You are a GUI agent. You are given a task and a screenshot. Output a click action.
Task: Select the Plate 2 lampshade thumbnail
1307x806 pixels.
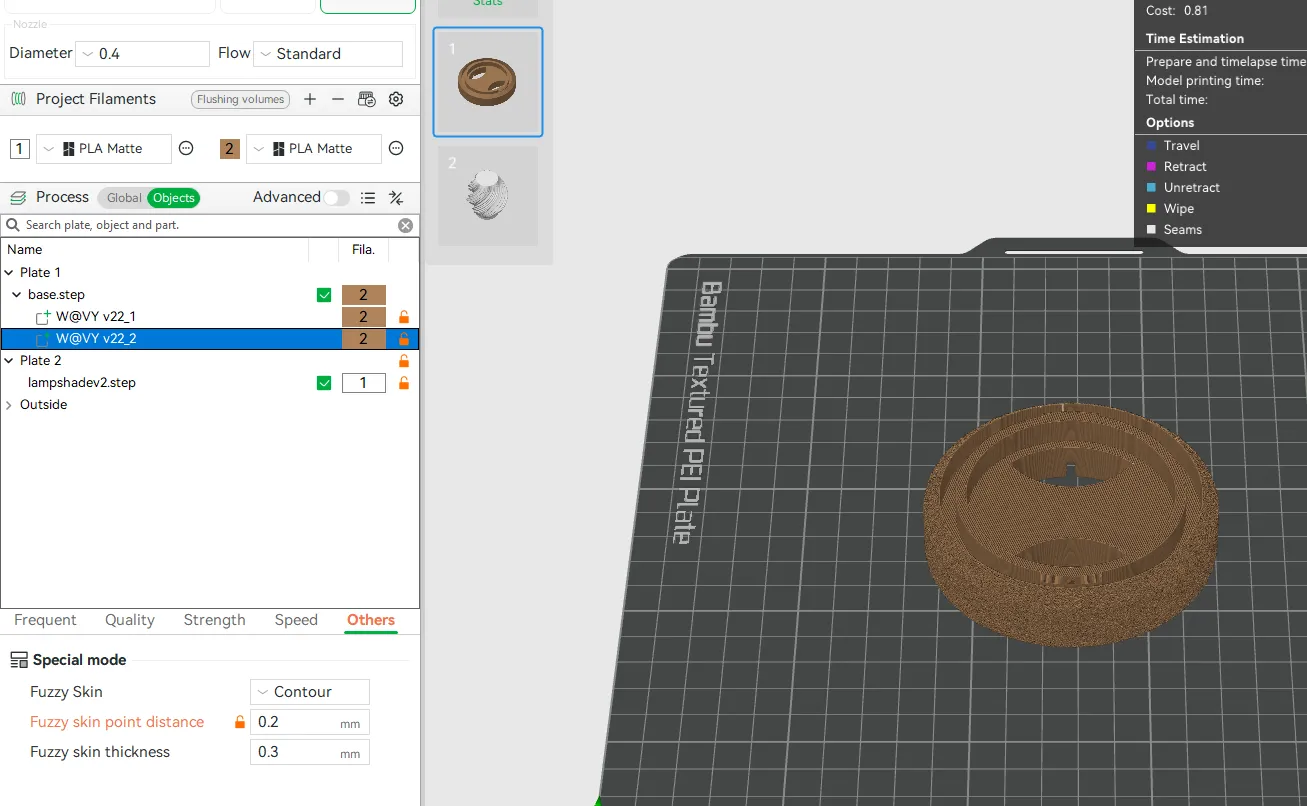pos(488,196)
